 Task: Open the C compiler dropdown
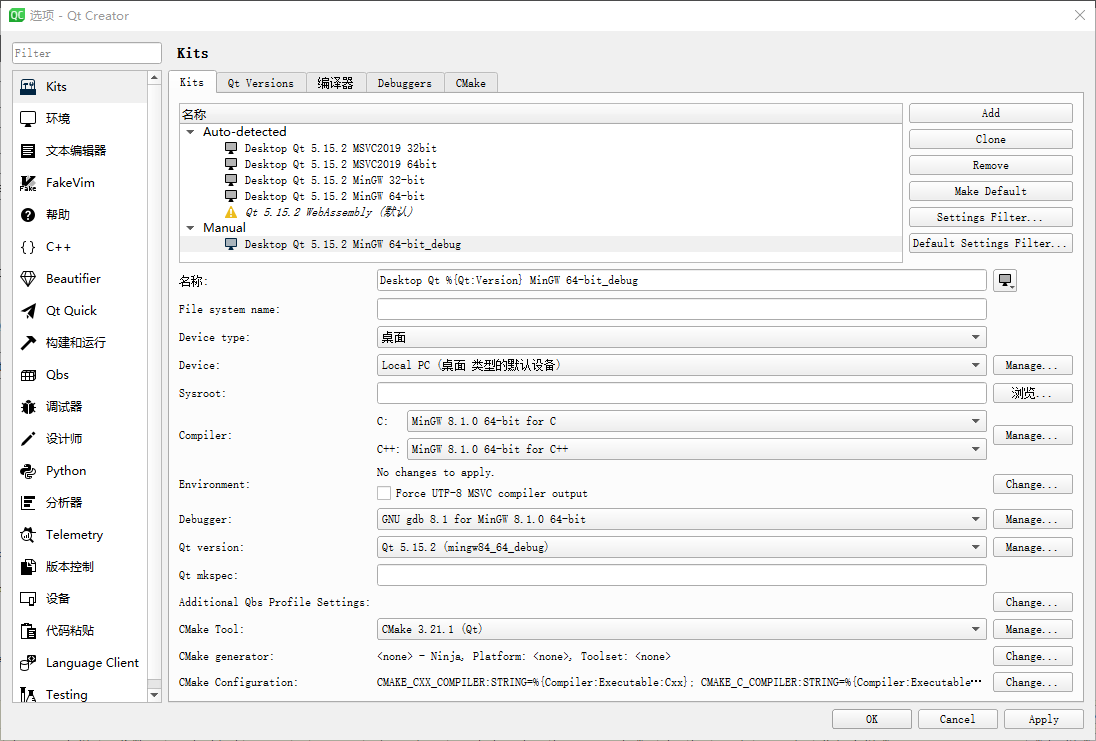tap(697, 422)
